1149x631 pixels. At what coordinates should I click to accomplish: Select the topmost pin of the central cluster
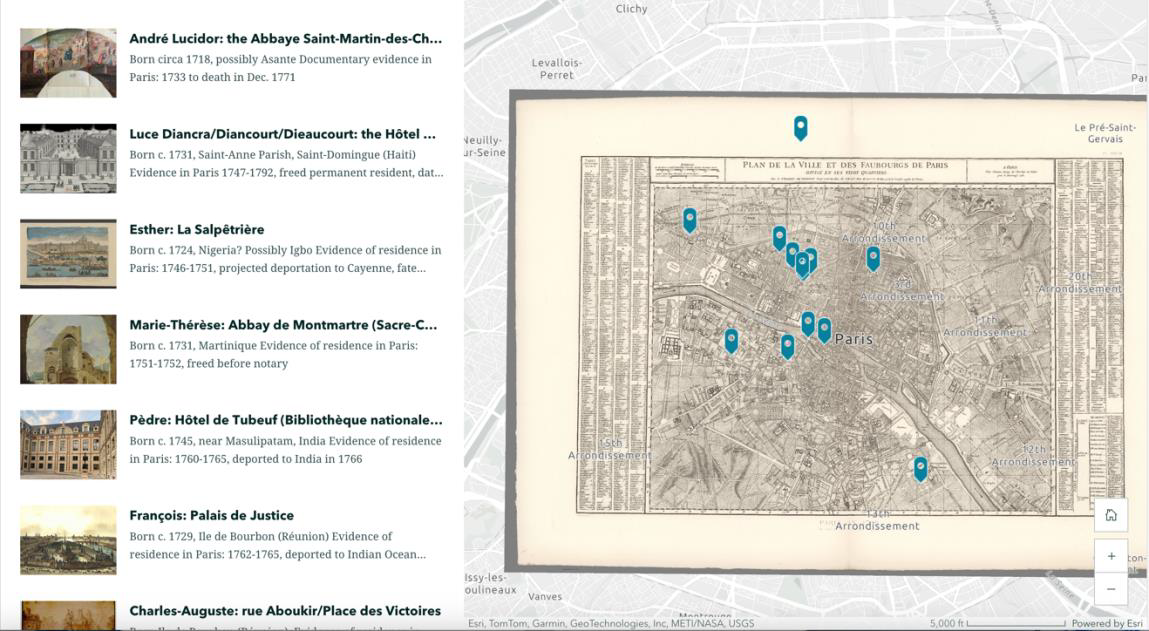pos(780,238)
